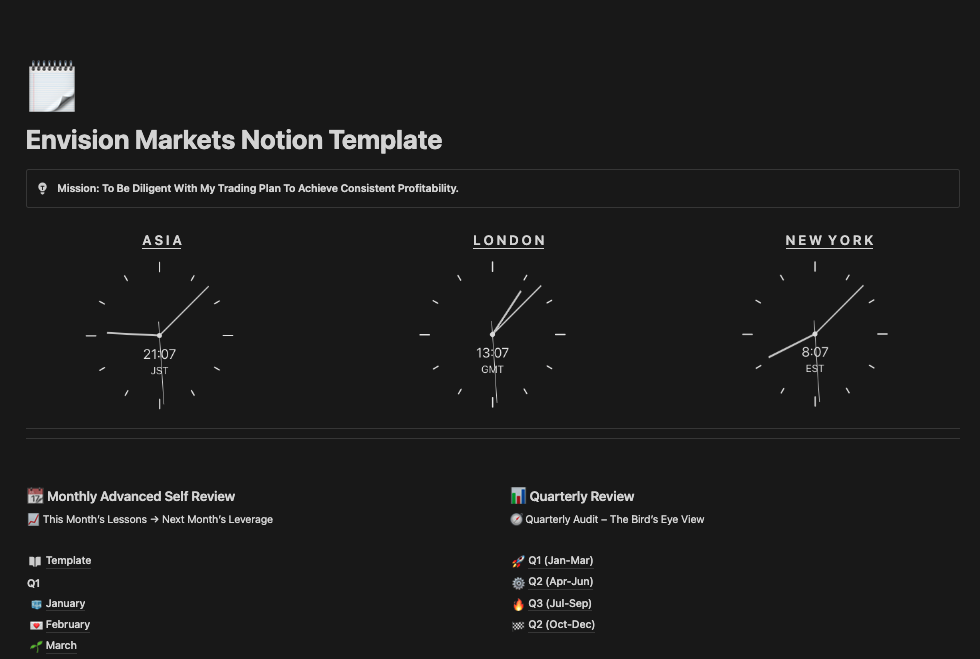Click the lightbulb icon in Mission callout

point(42,188)
